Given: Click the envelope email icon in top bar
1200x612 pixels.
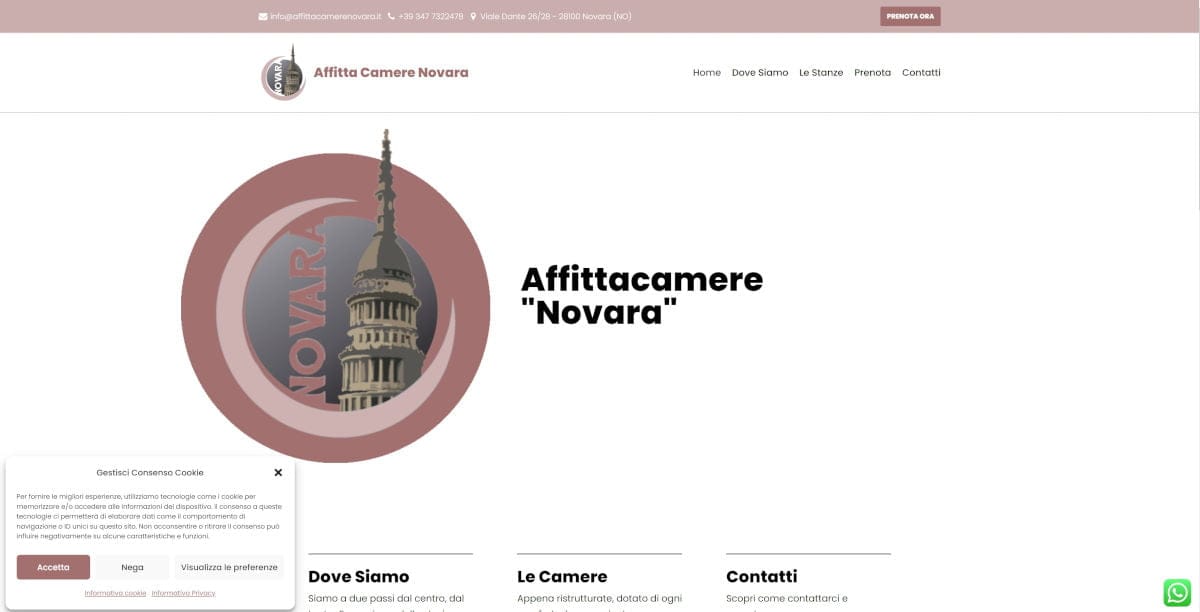Looking at the screenshot, I should point(263,16).
